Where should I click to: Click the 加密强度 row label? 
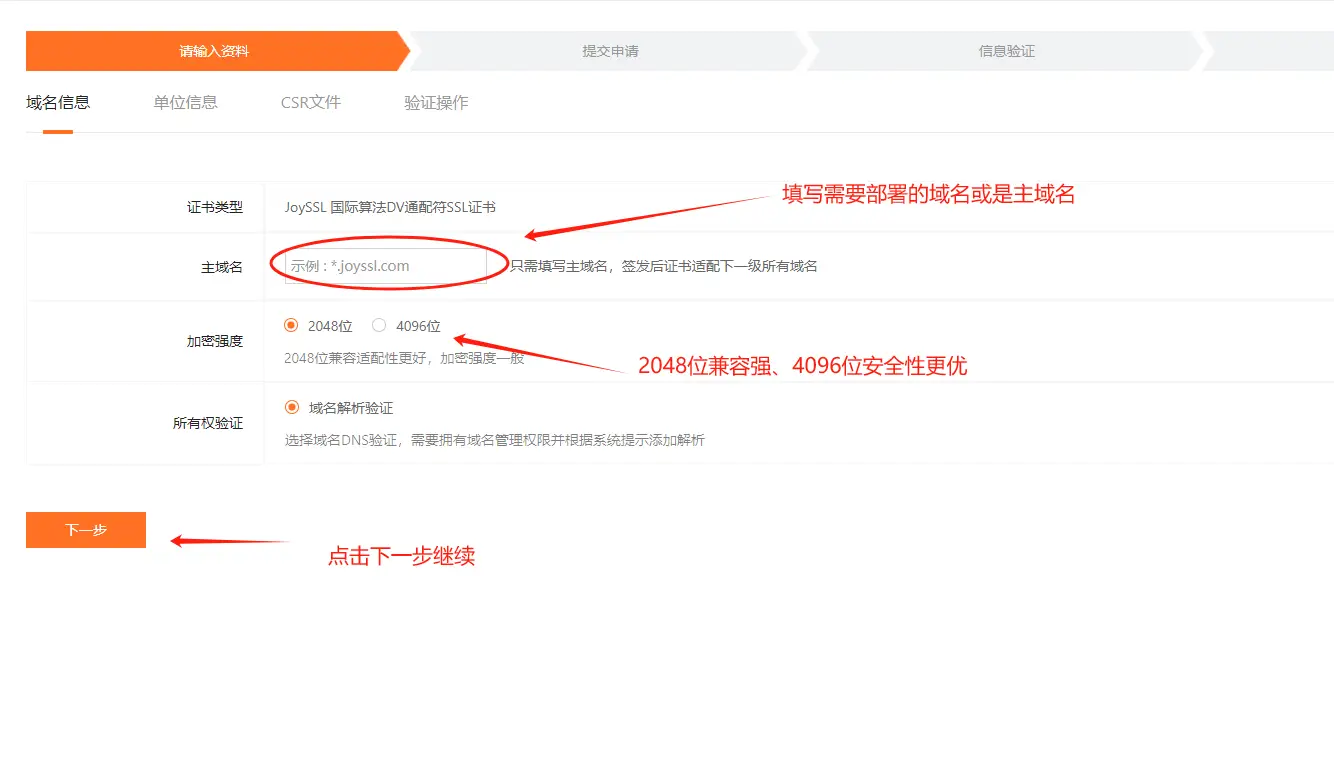214,341
